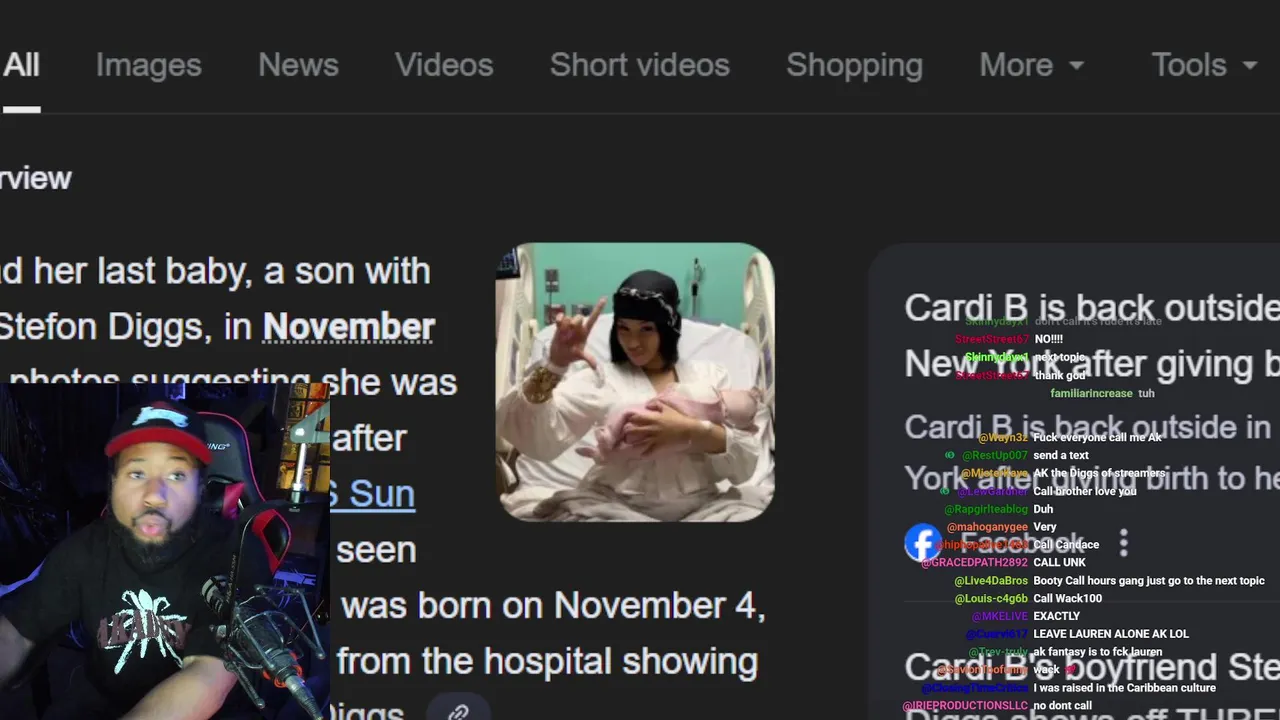Click the second Cardi B article snippet
1280x720 pixels.
[1092, 453]
